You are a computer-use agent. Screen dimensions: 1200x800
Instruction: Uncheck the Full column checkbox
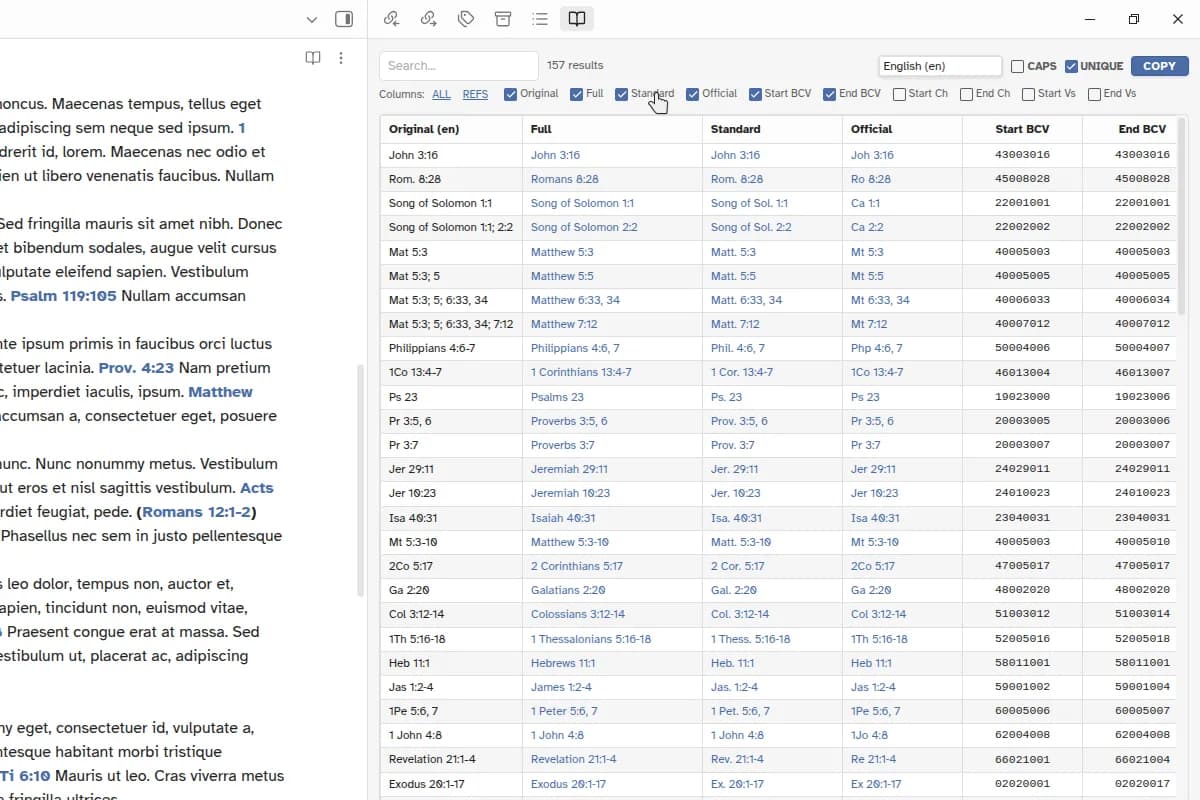576,94
